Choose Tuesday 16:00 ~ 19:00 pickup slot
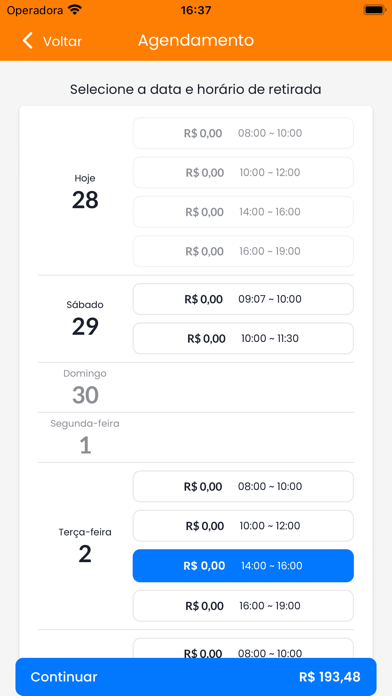392x696 pixels. coord(243,606)
